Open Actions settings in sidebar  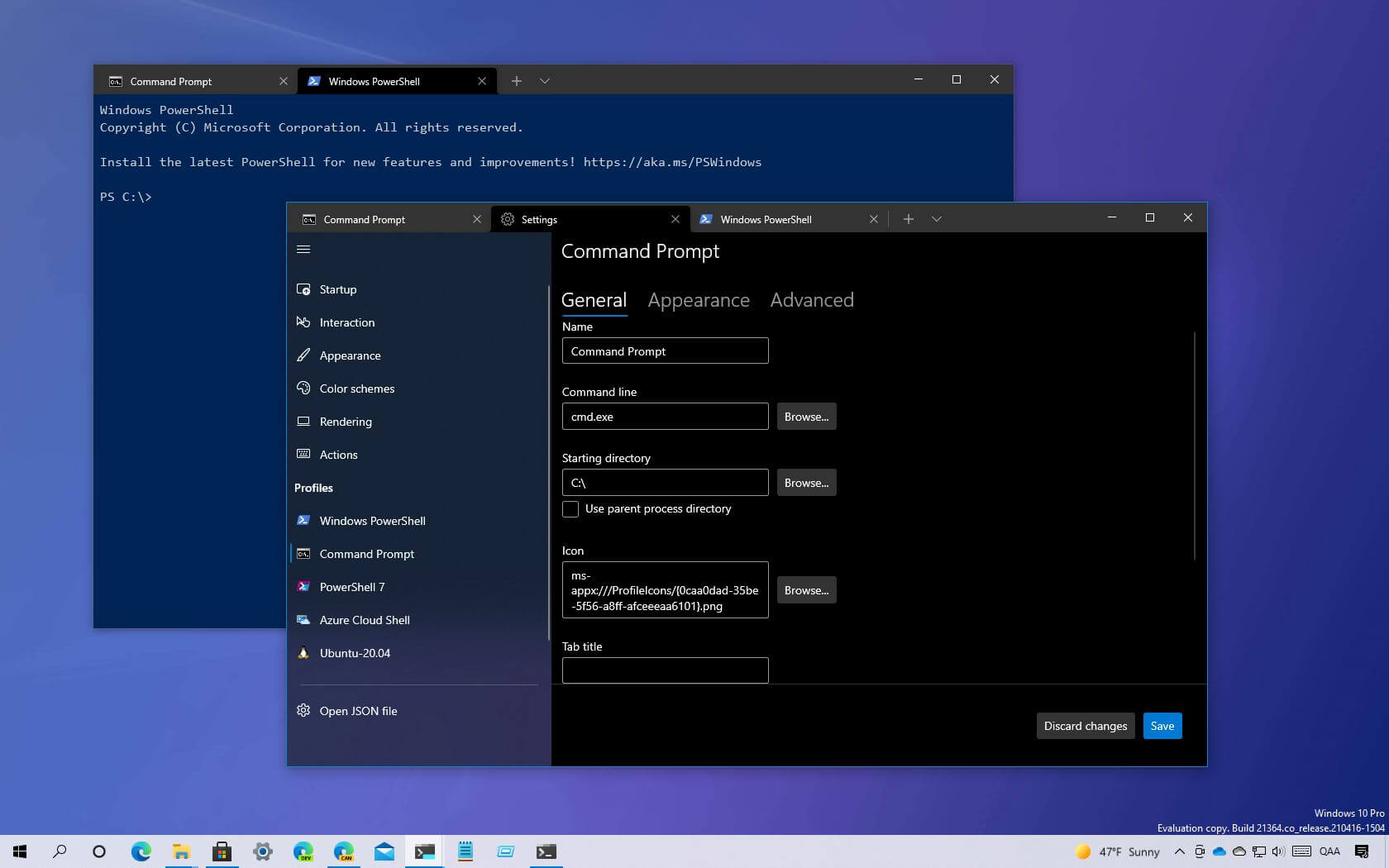(418, 455)
